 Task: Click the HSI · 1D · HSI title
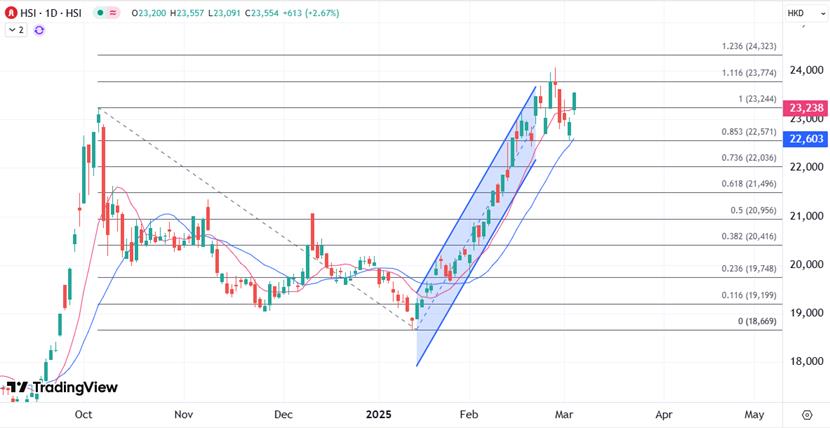(x=51, y=13)
